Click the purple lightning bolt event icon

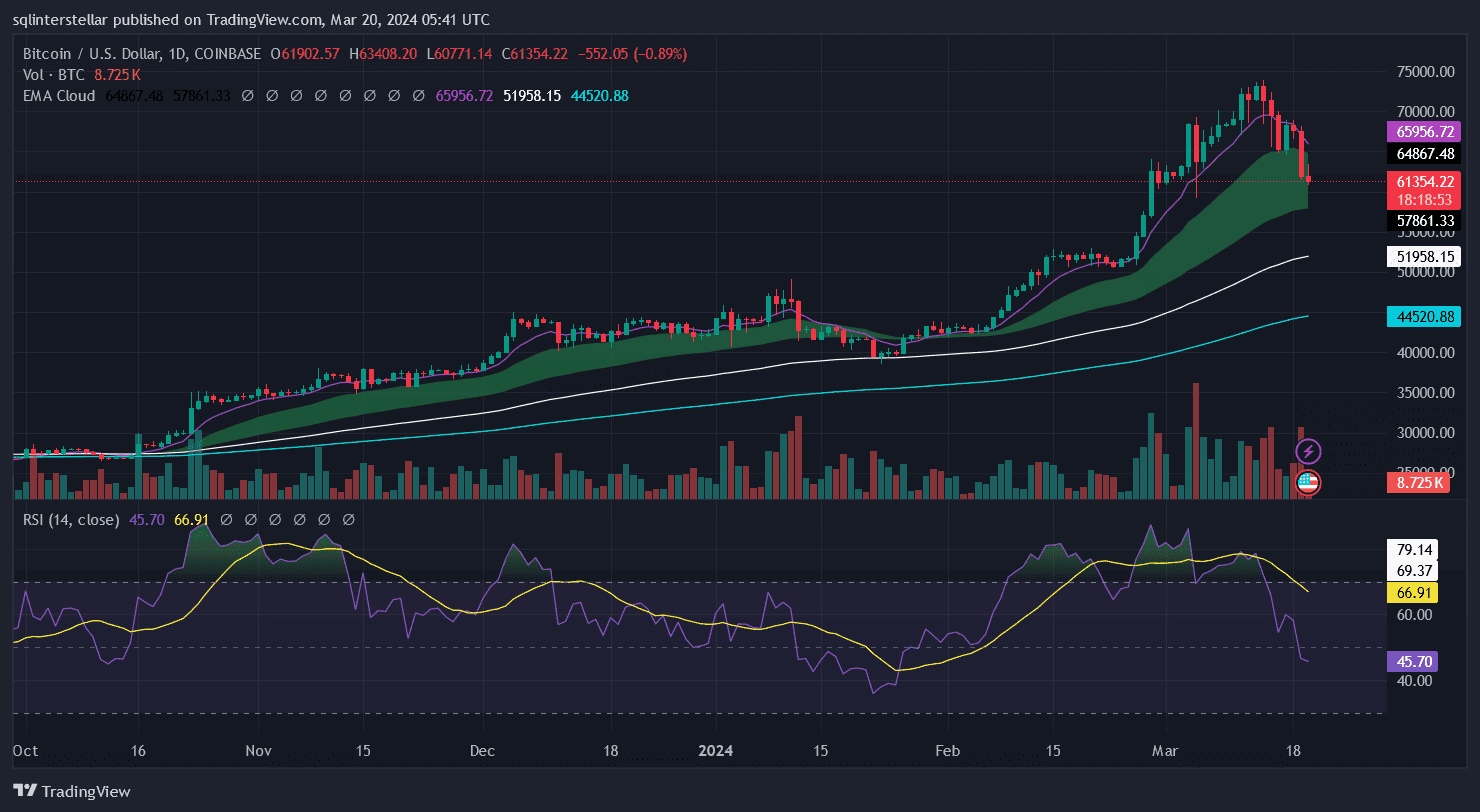coord(1308,452)
